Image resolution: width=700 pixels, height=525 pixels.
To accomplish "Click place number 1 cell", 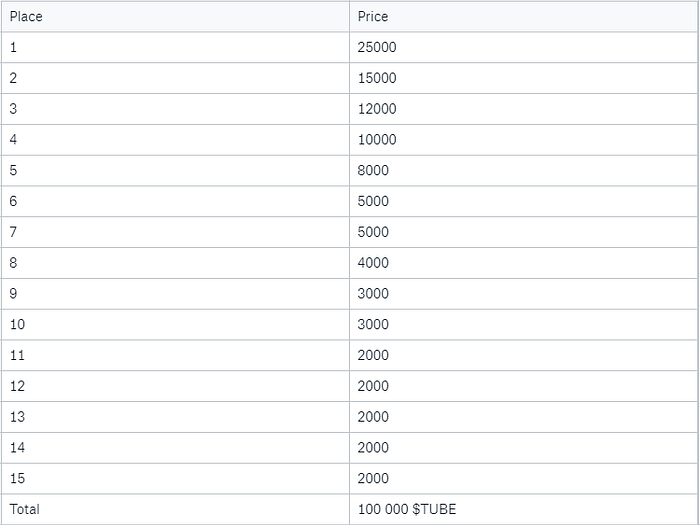I will (x=175, y=47).
